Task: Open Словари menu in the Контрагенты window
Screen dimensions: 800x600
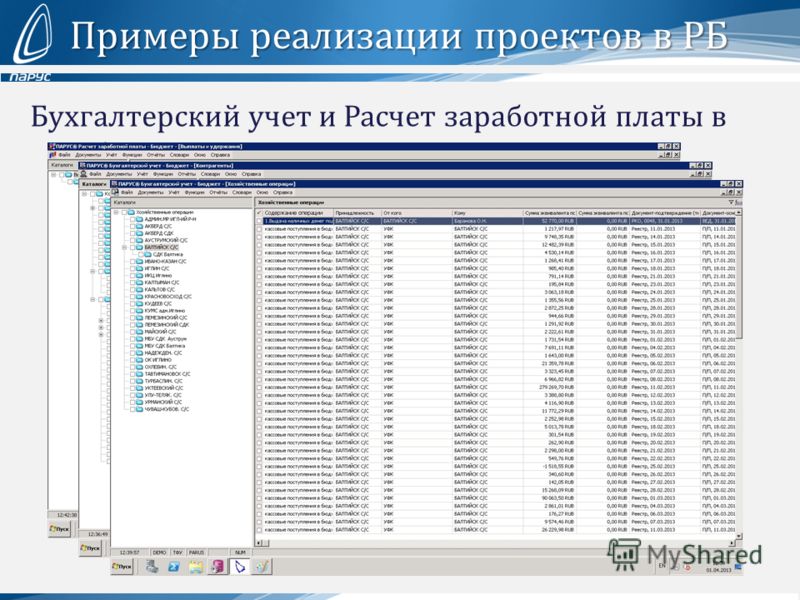Action: (210, 174)
